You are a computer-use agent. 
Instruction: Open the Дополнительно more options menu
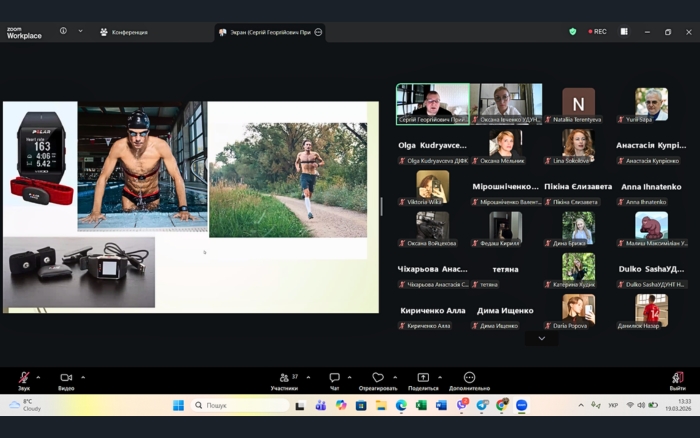469,379
